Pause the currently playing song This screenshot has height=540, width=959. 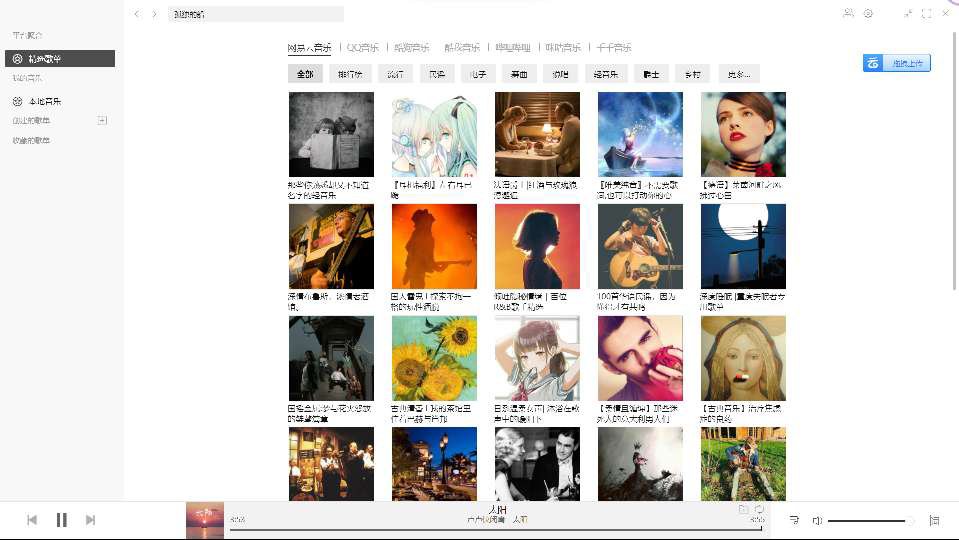pyautogui.click(x=61, y=520)
